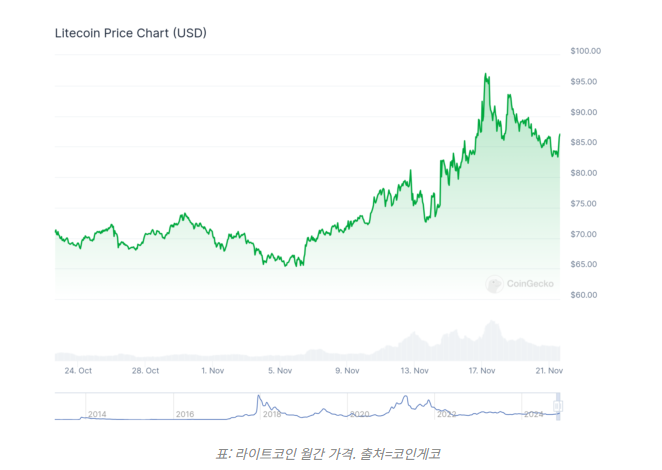662x470 pixels.
Task: Click the Litecoin Price Chart (USD) title
Action: click(131, 34)
